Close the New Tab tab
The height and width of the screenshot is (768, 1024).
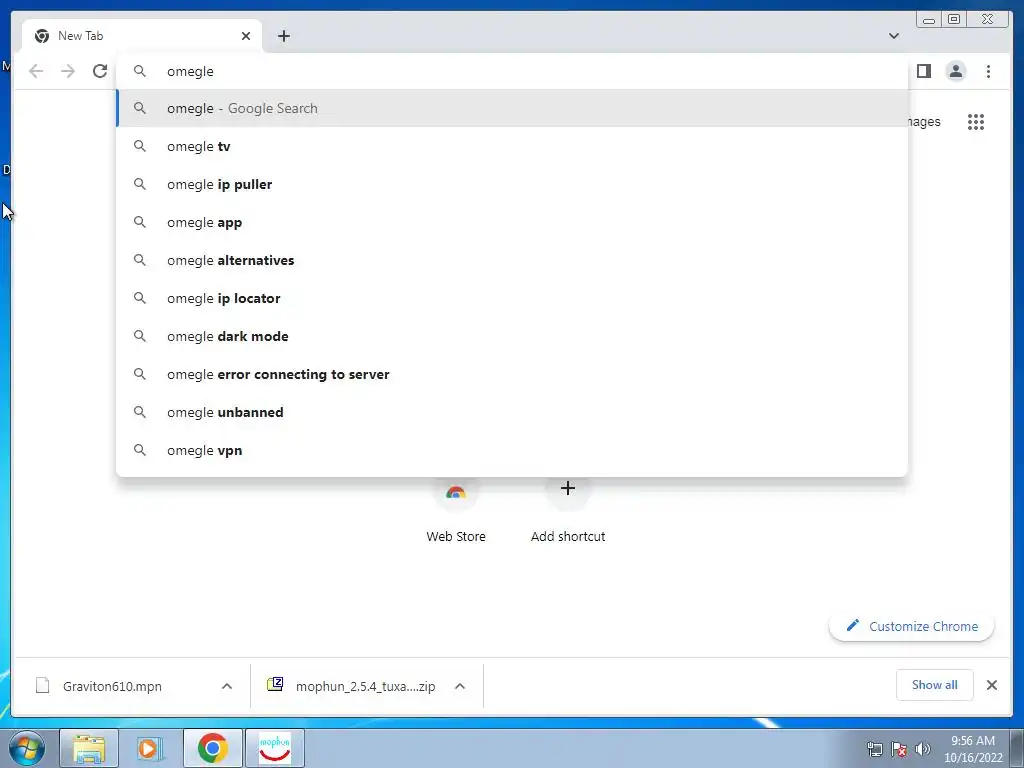(x=246, y=36)
